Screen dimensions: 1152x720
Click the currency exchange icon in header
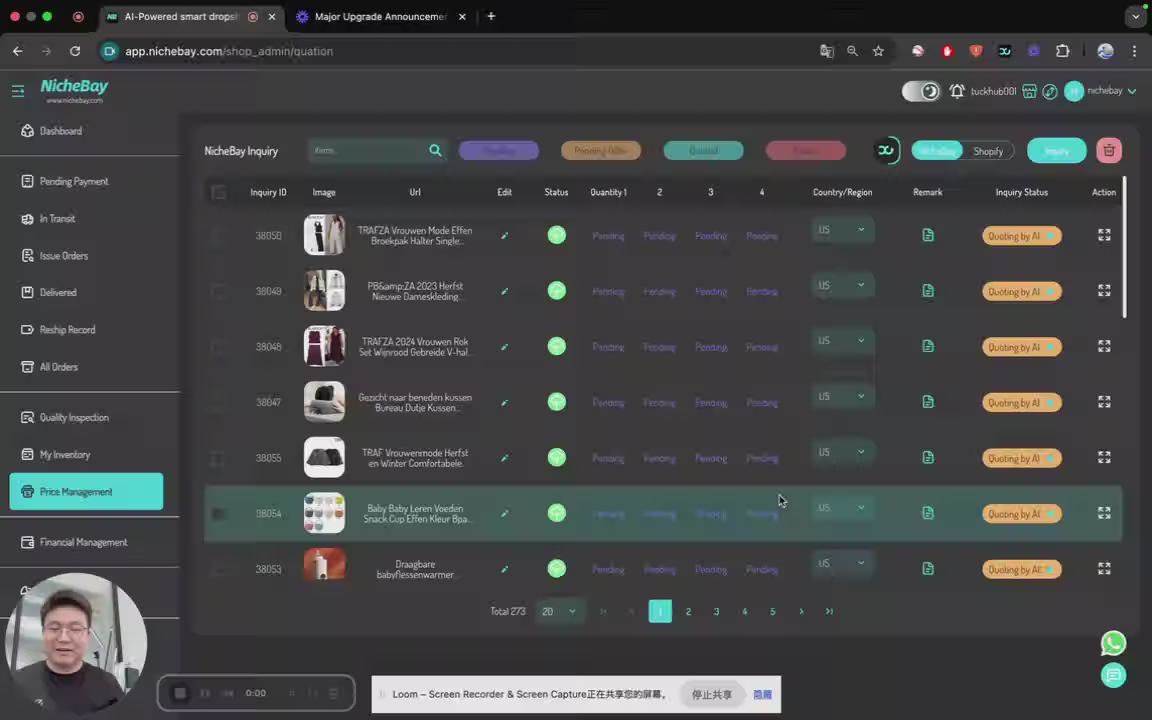tap(1050, 91)
